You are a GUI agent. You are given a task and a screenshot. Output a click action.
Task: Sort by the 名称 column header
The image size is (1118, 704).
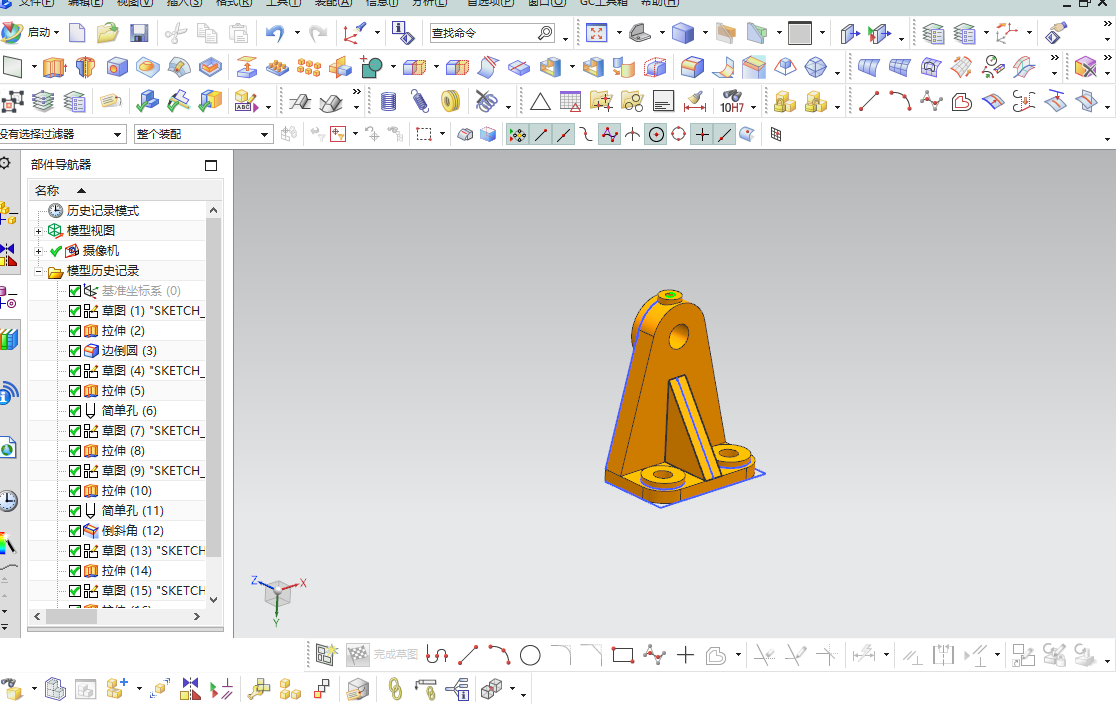pyautogui.click(x=47, y=190)
